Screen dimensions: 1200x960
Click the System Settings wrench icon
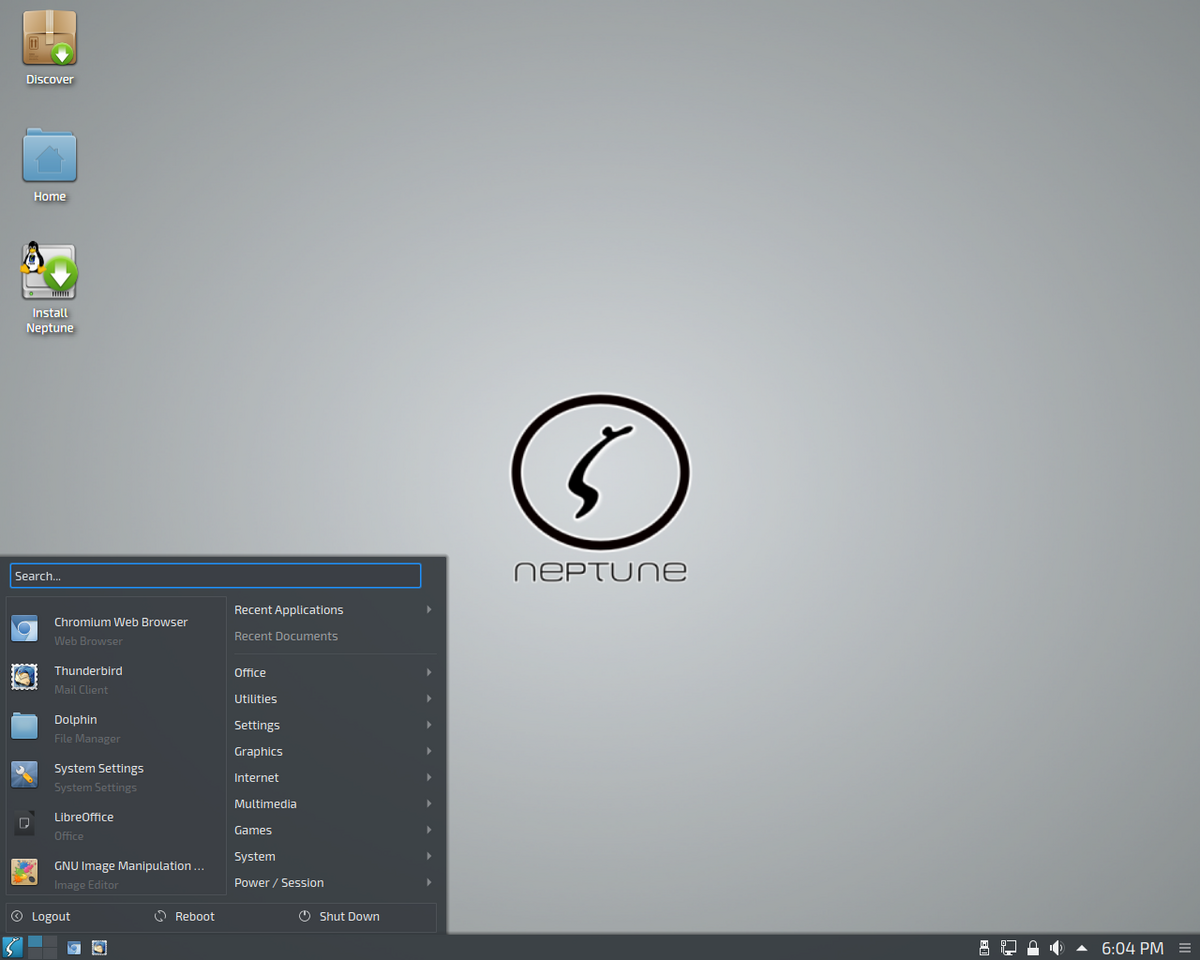coord(25,776)
